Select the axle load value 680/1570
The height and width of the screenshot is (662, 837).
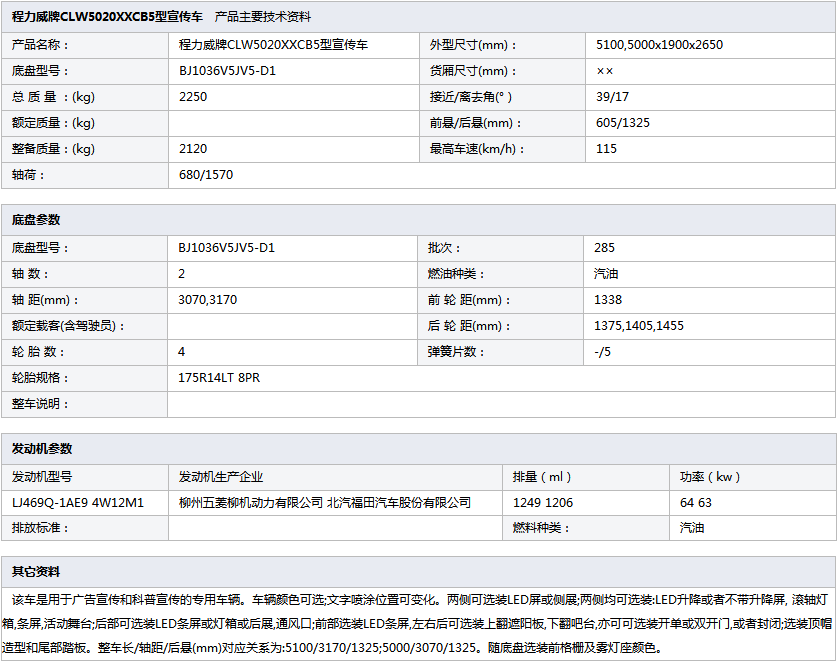pyautogui.click(x=206, y=175)
